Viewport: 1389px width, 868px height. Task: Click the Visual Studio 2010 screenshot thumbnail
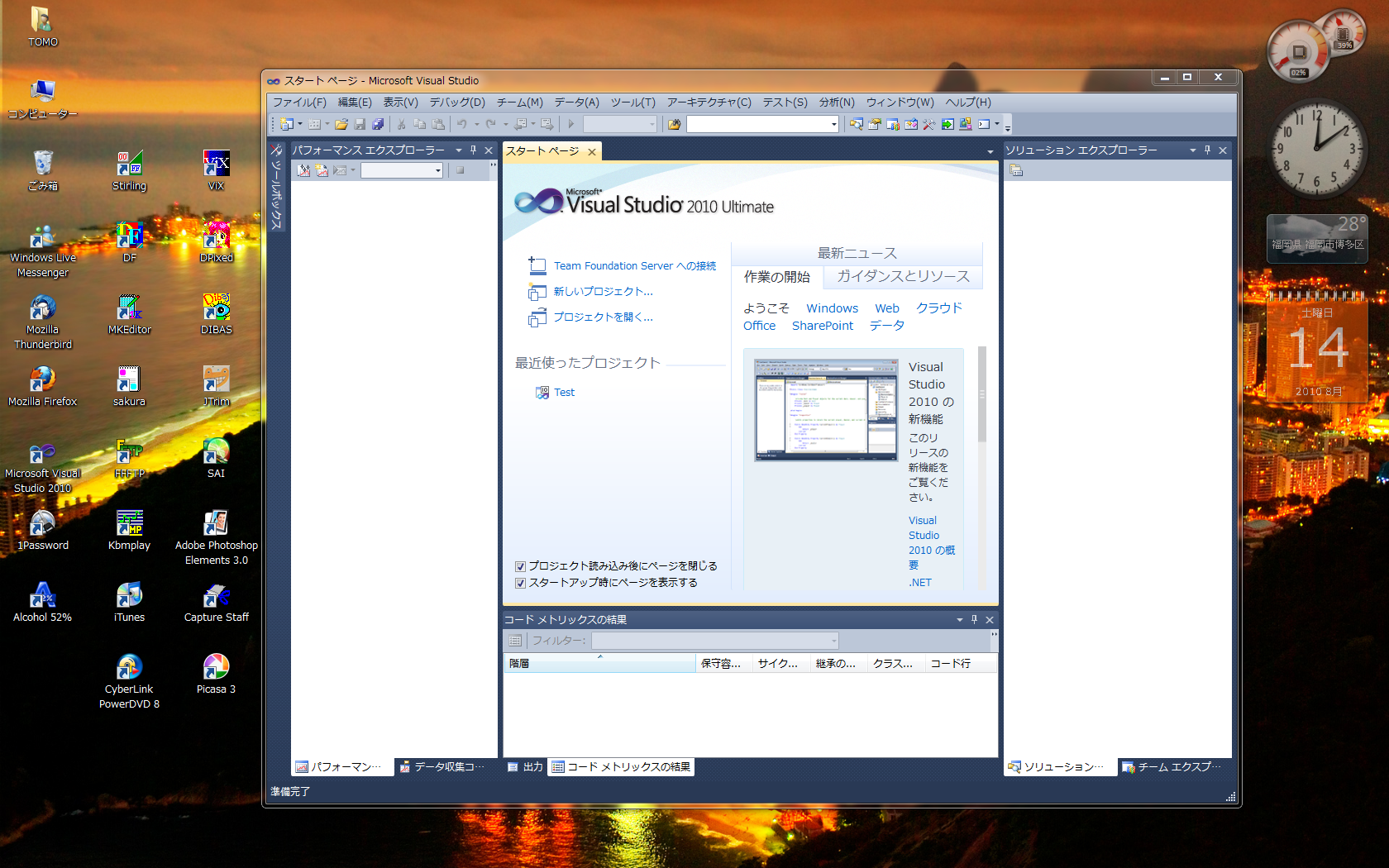(x=825, y=409)
